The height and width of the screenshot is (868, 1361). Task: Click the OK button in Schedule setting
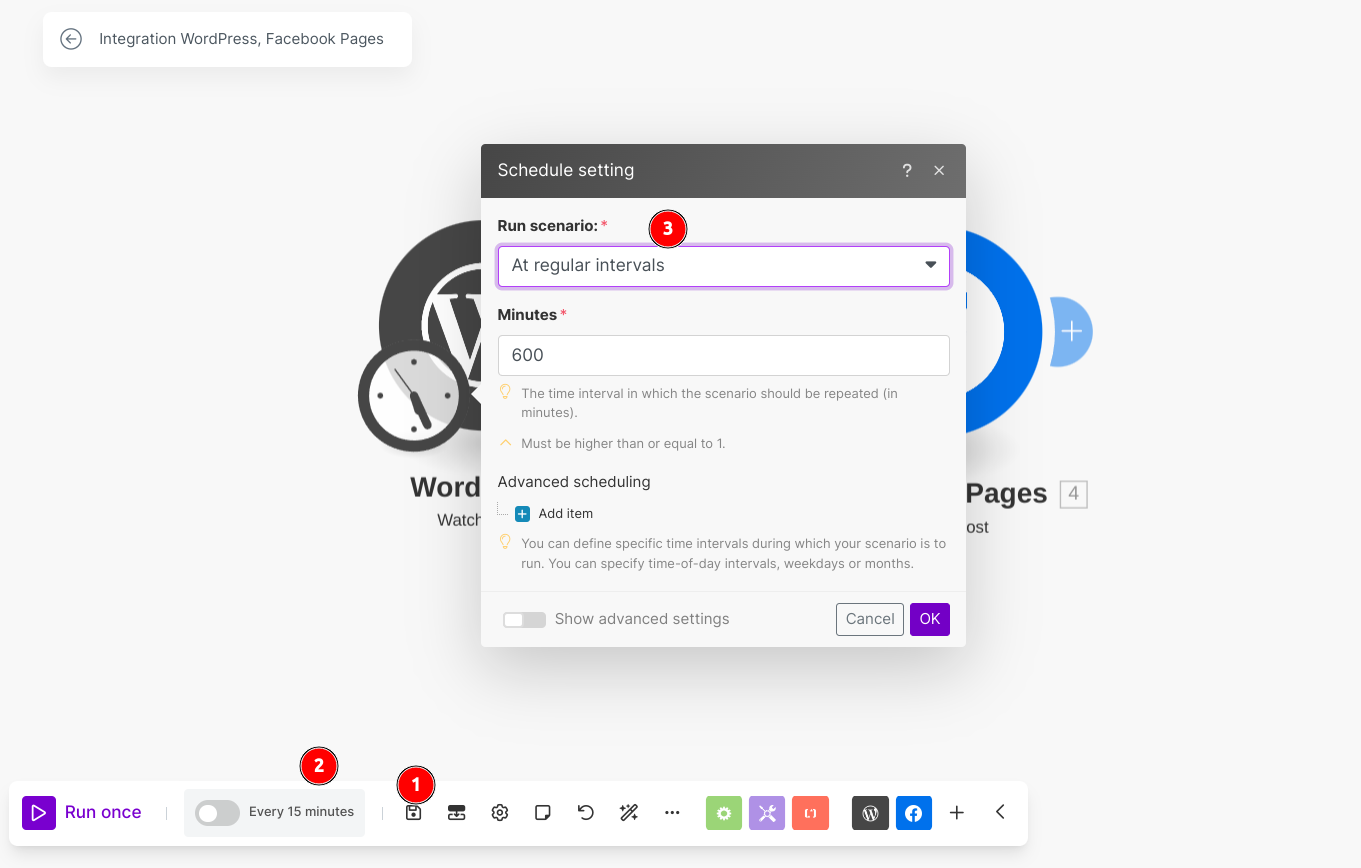coord(929,619)
